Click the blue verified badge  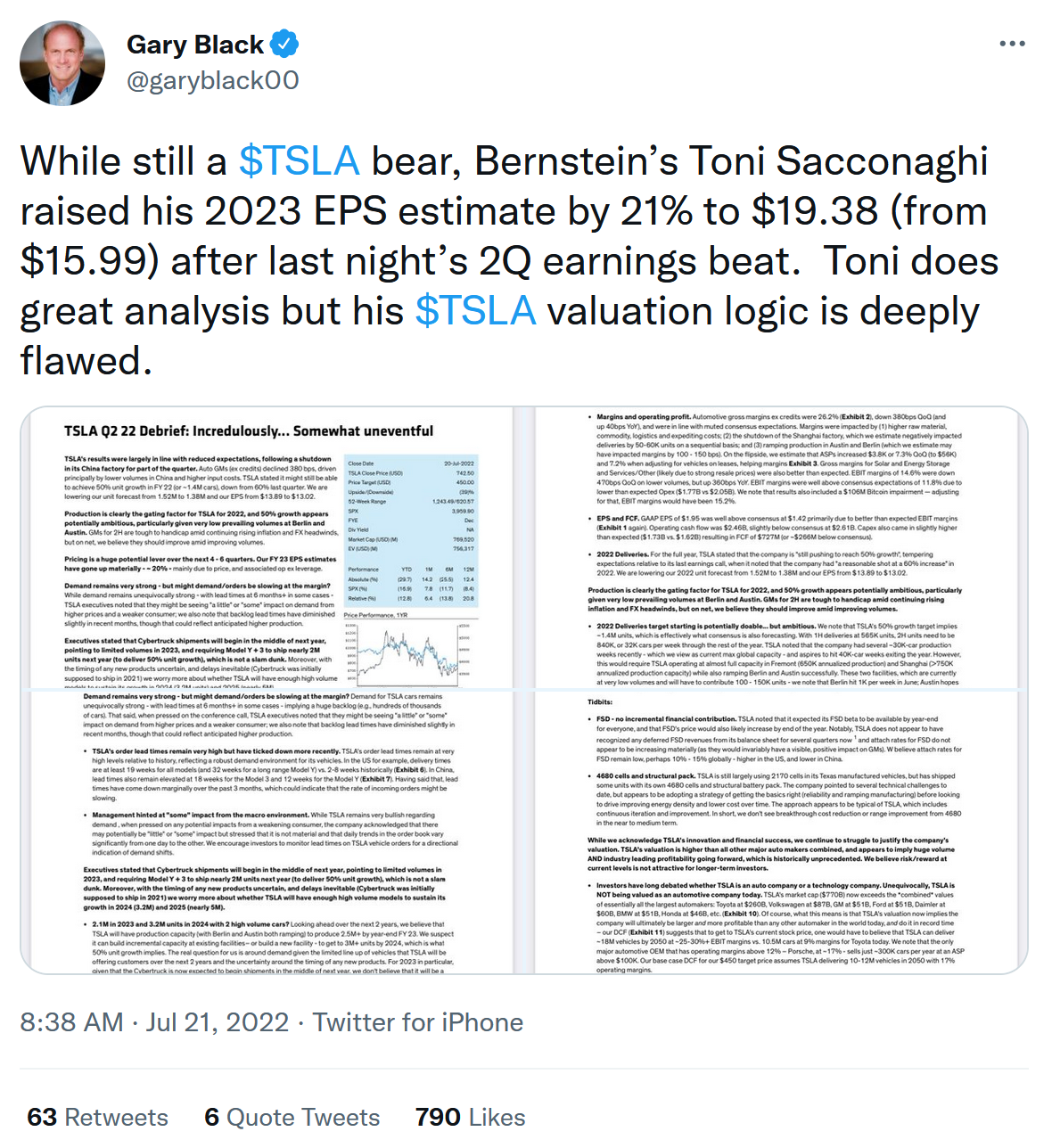(x=284, y=44)
